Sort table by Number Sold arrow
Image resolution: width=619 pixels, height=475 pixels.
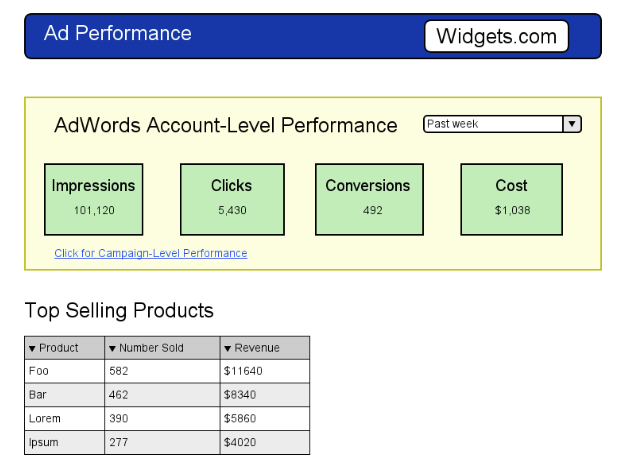(x=113, y=348)
